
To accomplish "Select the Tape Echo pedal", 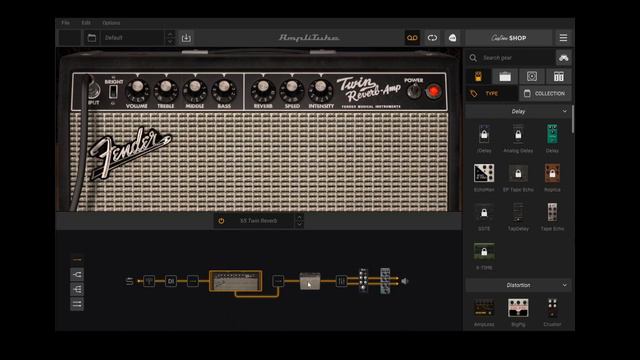I will click(x=552, y=212).
